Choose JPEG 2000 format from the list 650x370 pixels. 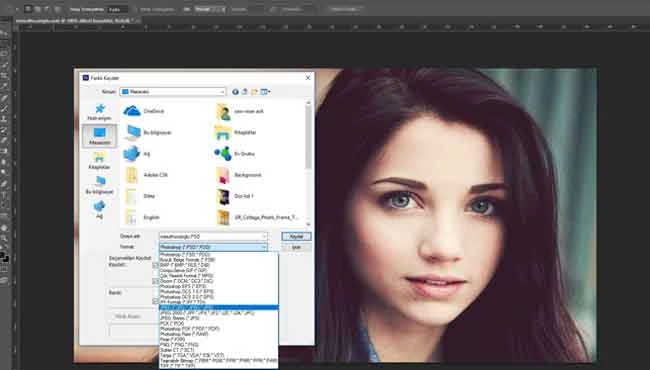point(218,313)
